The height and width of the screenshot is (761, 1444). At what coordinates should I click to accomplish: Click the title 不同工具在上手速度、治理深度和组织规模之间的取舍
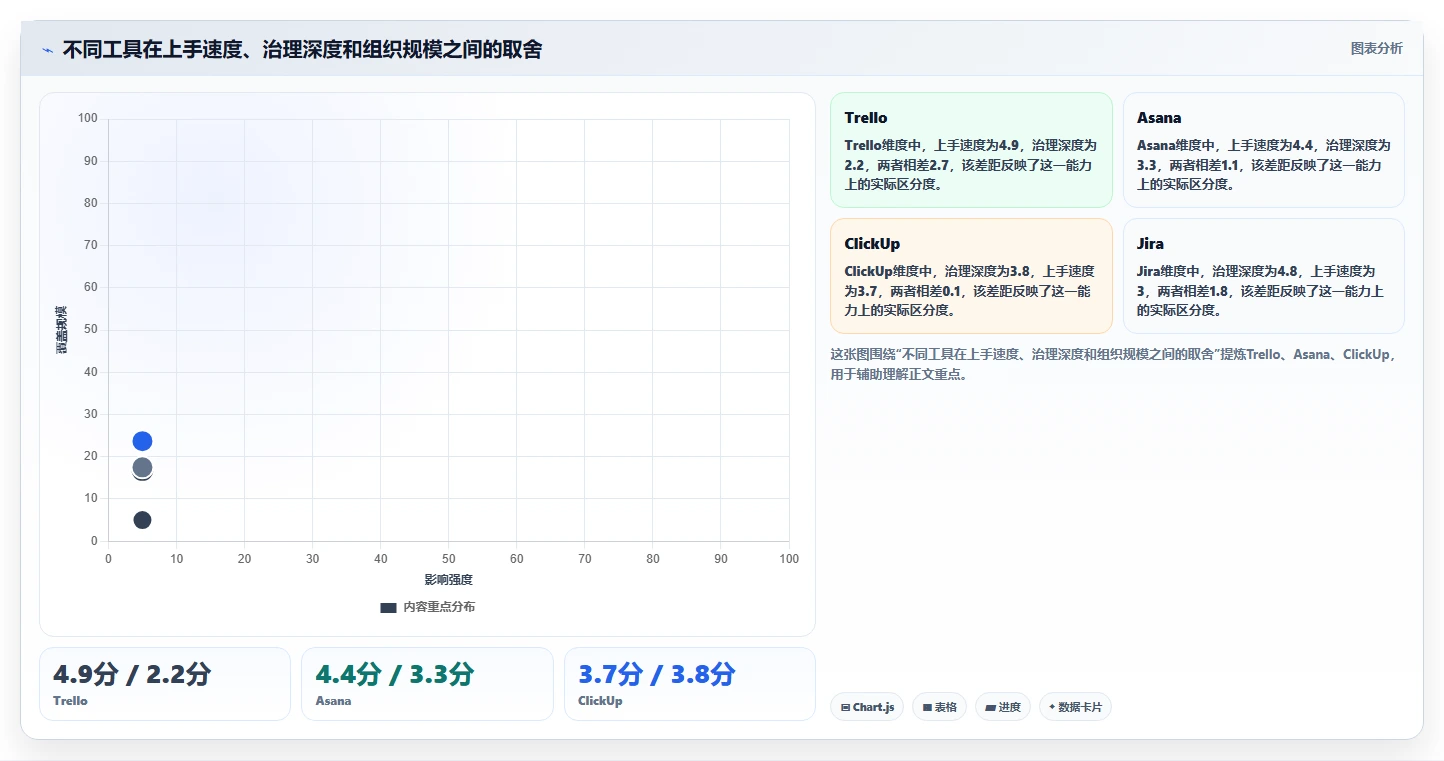point(302,50)
